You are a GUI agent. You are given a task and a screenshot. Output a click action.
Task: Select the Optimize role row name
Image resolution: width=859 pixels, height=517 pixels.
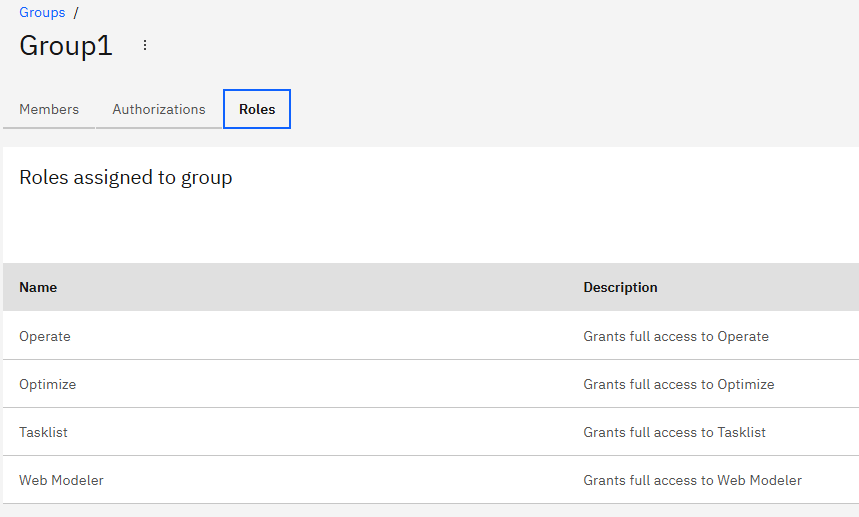[x=48, y=384]
